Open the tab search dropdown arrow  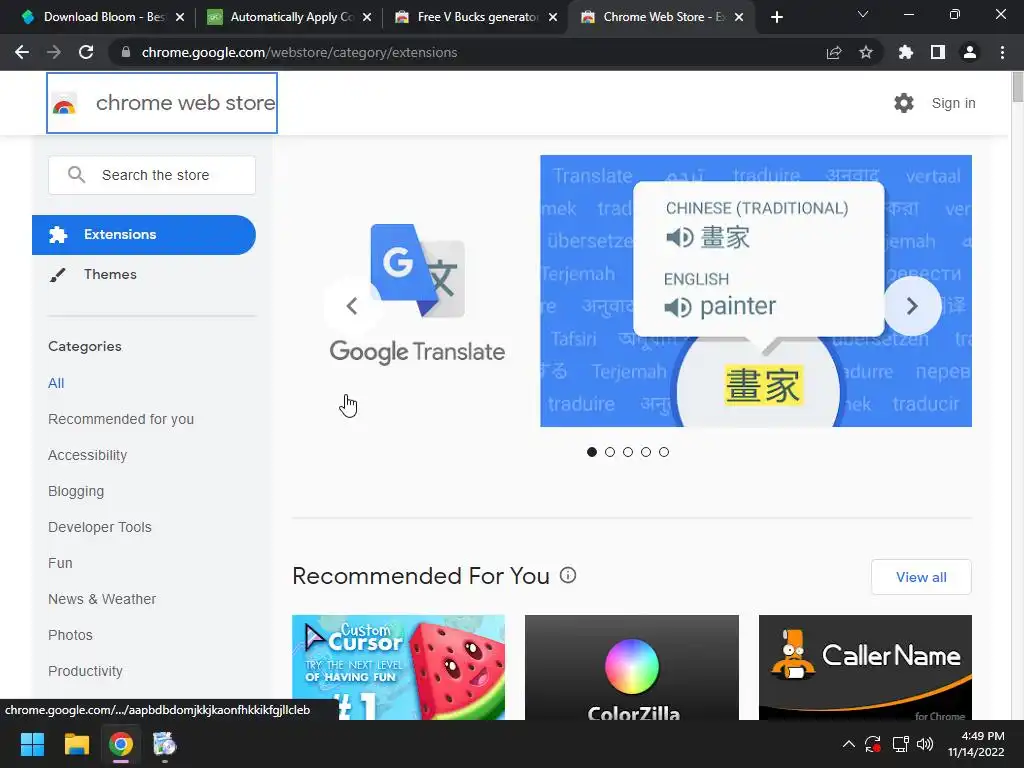point(863,14)
